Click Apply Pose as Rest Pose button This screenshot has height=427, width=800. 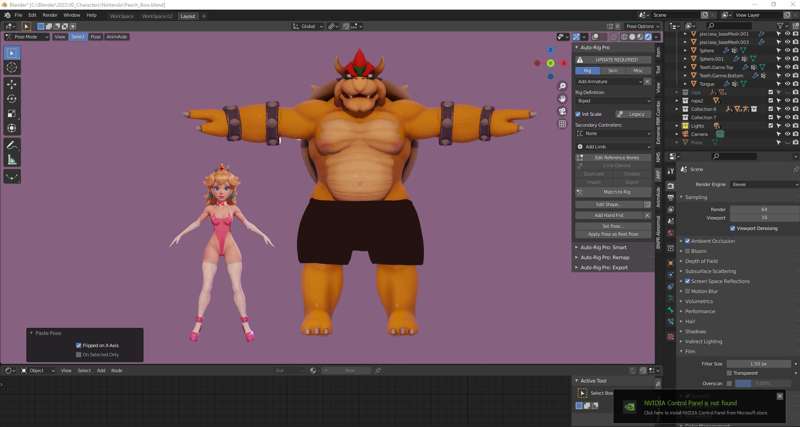click(613, 234)
